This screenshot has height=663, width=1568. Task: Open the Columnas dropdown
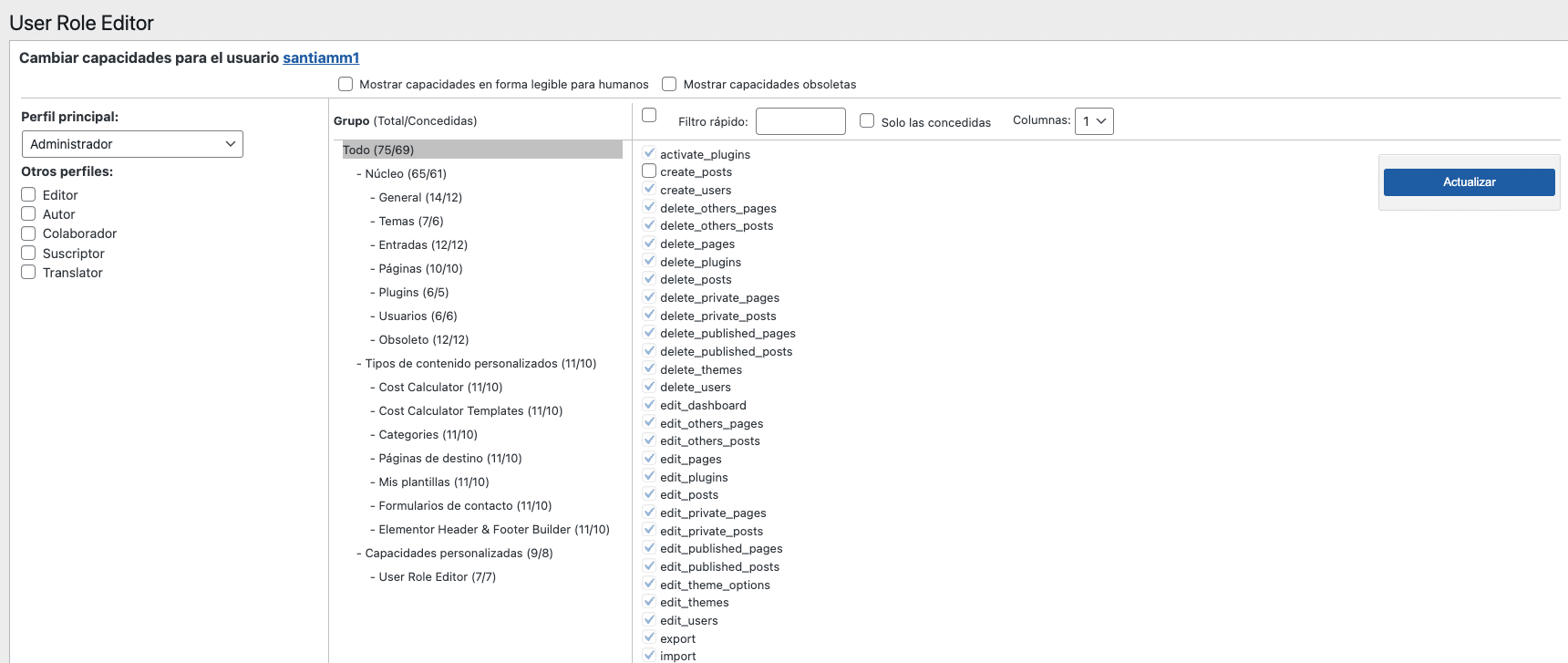pos(1093,121)
